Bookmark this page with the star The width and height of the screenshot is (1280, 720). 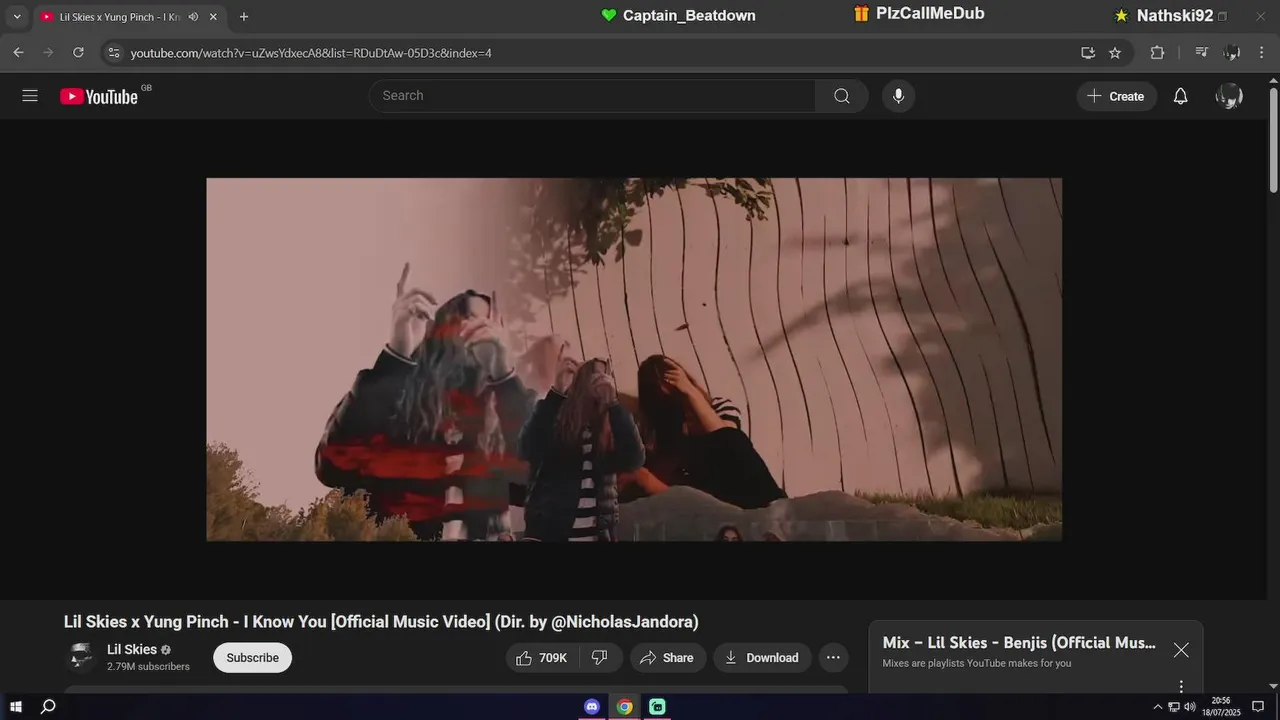(x=1115, y=52)
